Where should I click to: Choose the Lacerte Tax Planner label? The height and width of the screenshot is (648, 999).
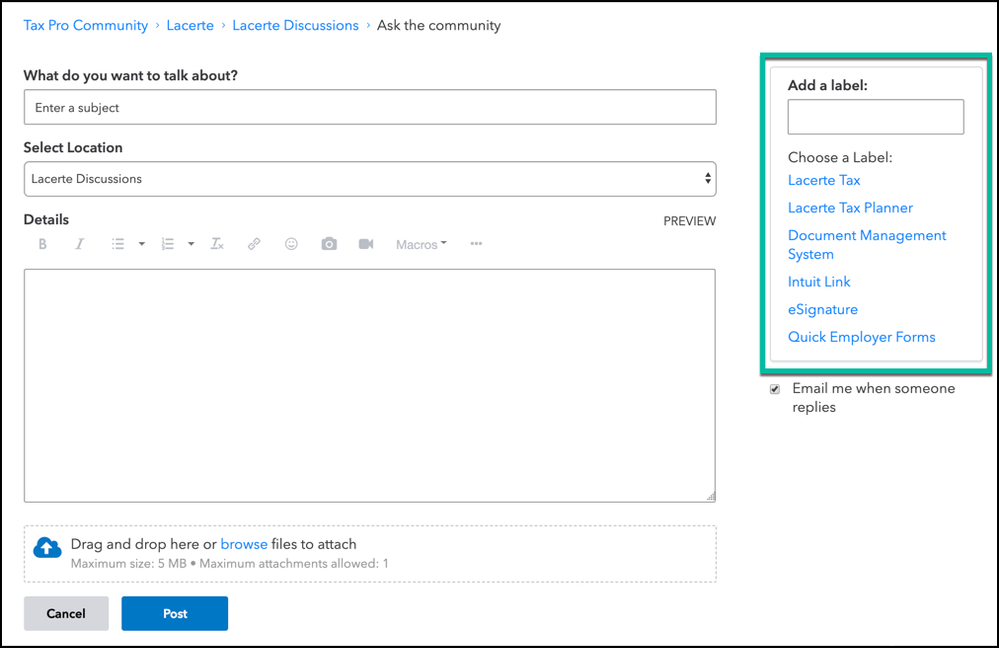click(x=850, y=208)
